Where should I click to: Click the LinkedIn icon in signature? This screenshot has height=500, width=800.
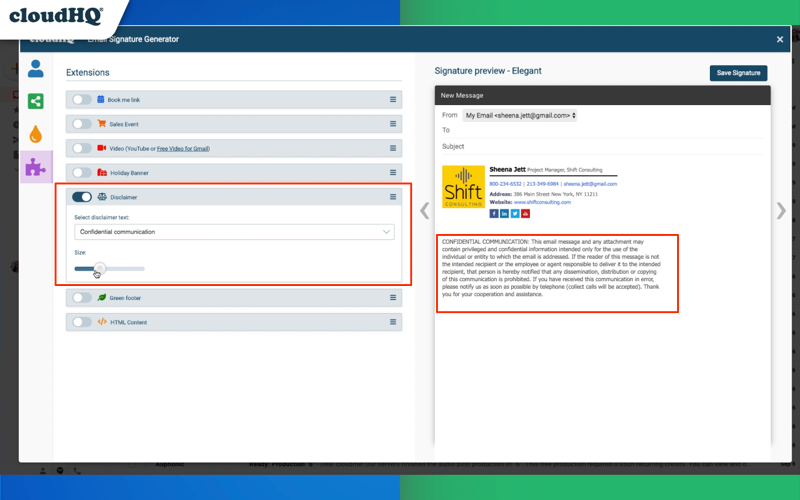[504, 214]
